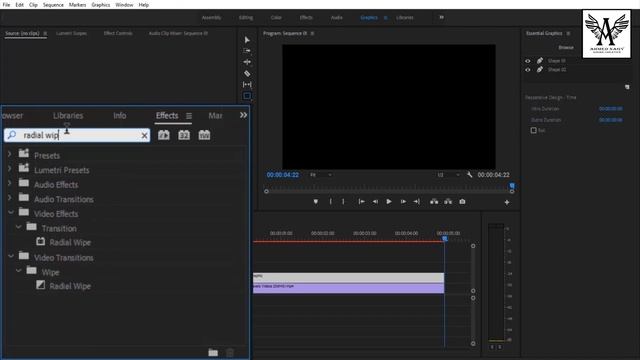Select the Ripple Edit tool
The width and height of the screenshot is (640, 360).
tap(247, 62)
